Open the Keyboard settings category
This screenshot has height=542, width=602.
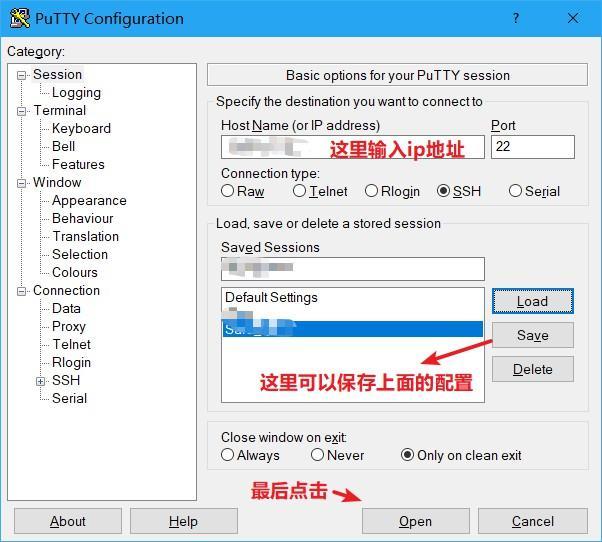[81, 128]
